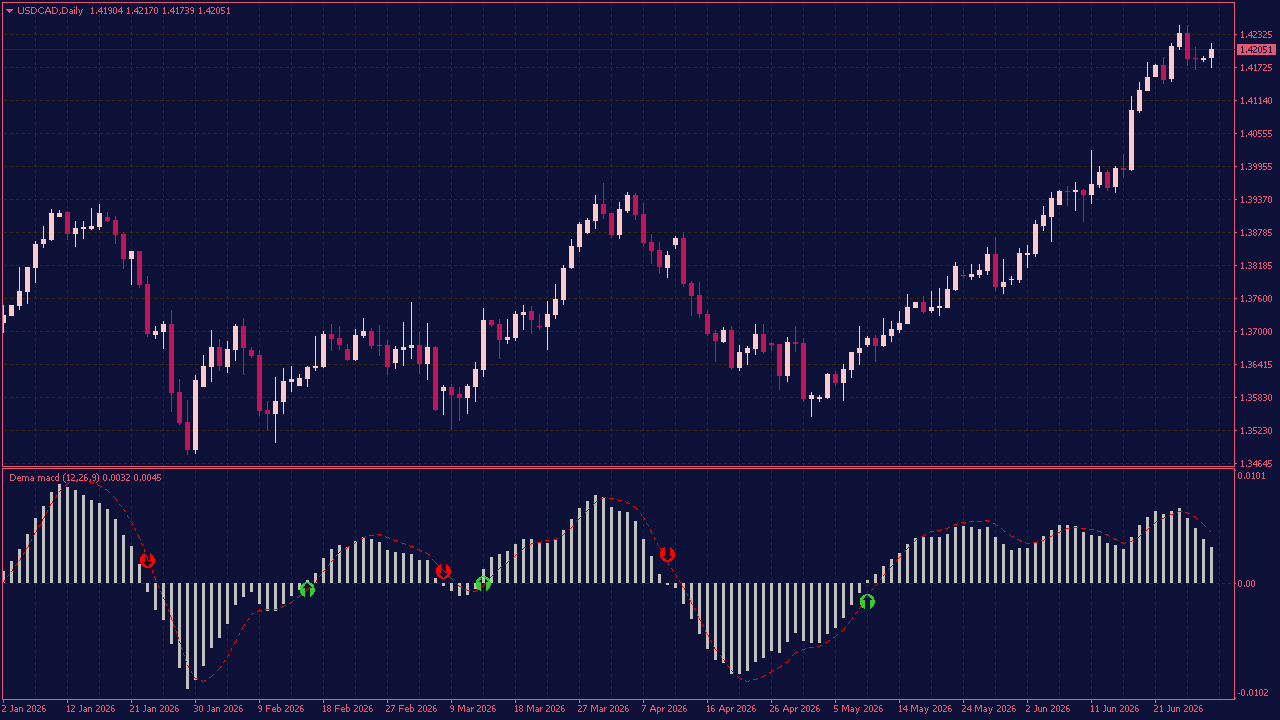Click the 11 Jun 2026 date label
Image resolution: width=1280 pixels, height=720 pixels.
click(x=1114, y=709)
